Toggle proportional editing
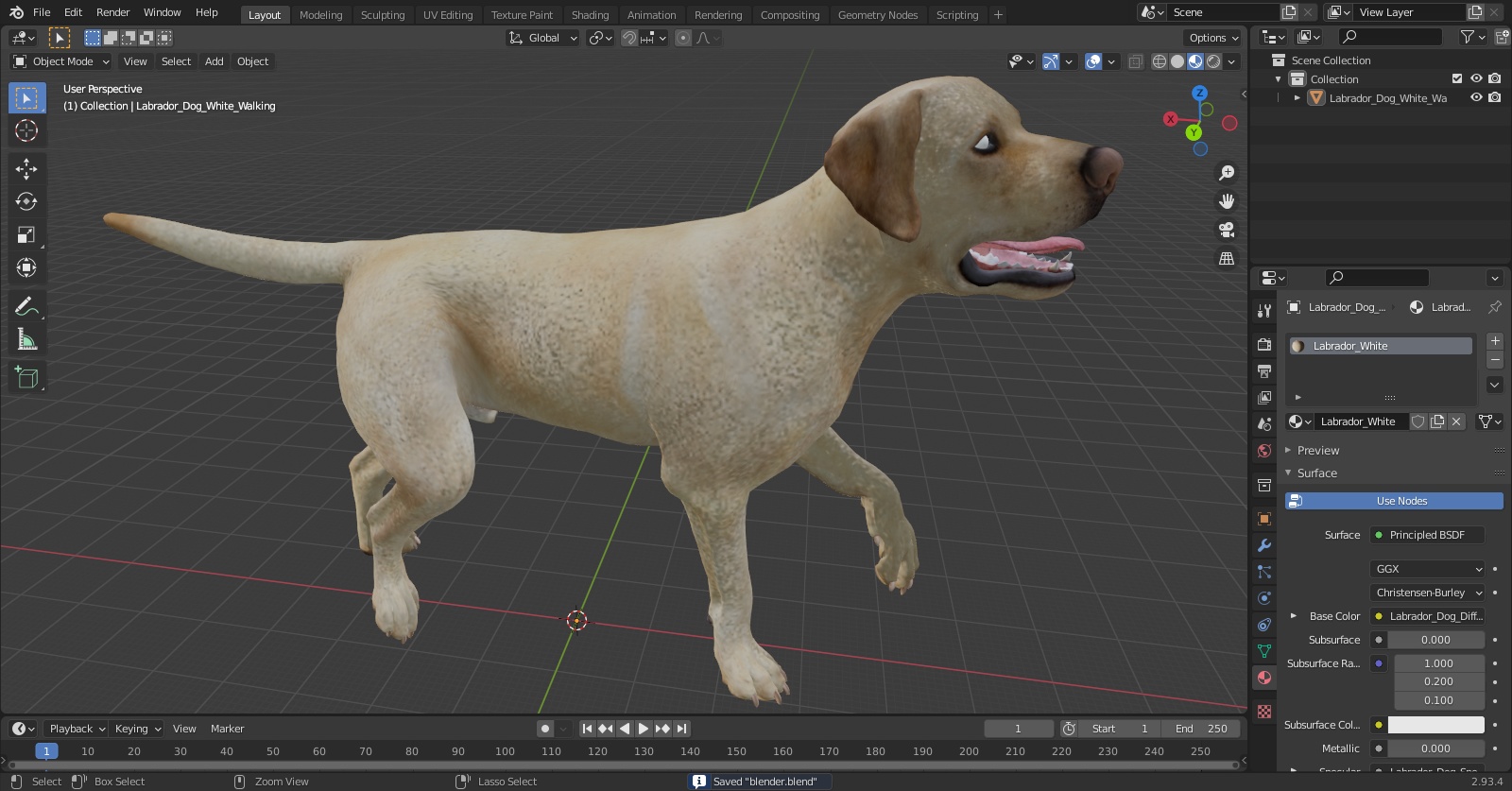Viewport: 1512px width, 791px height. (683, 38)
